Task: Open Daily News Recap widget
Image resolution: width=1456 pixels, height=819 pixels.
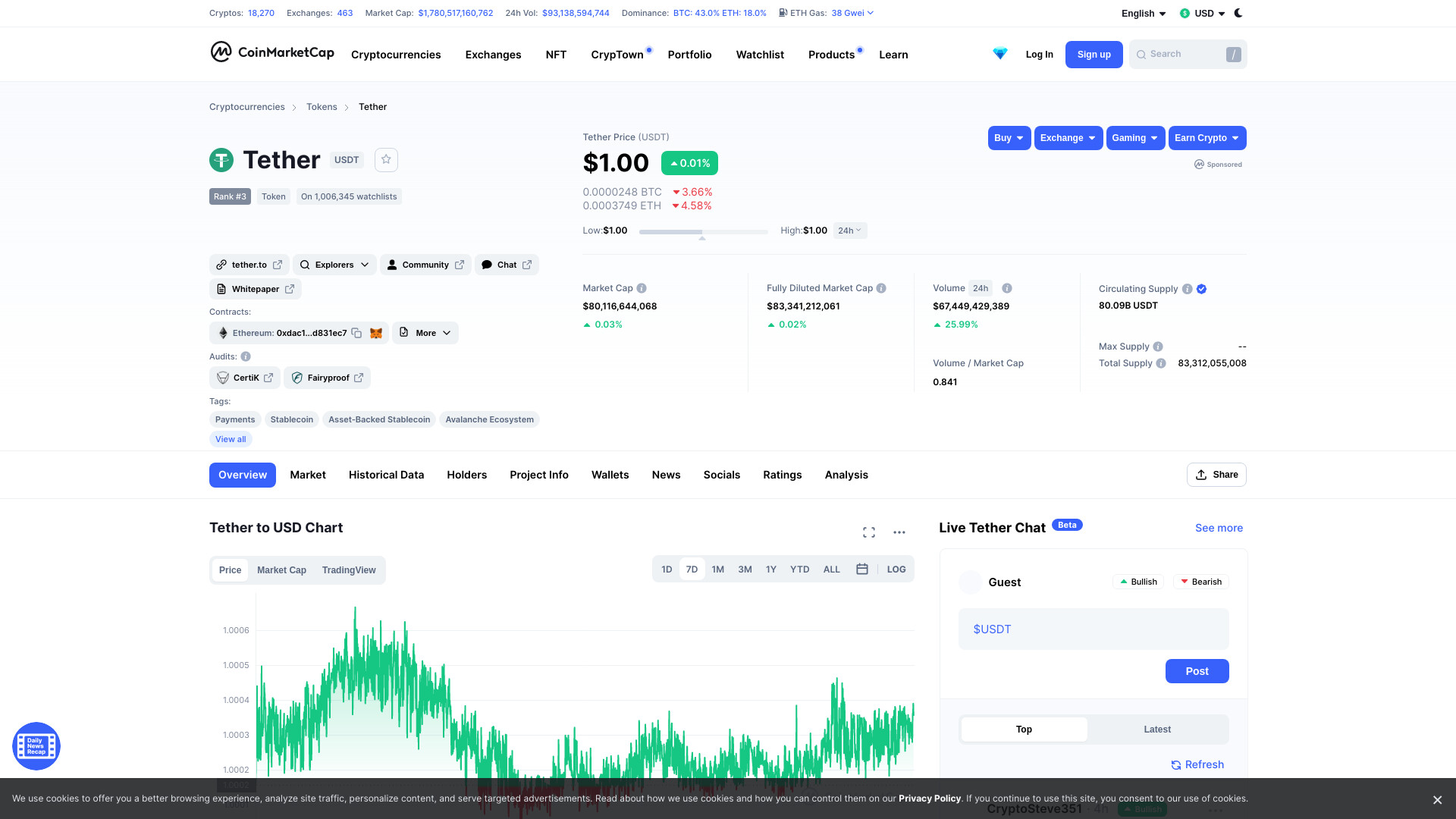Action: tap(36, 746)
